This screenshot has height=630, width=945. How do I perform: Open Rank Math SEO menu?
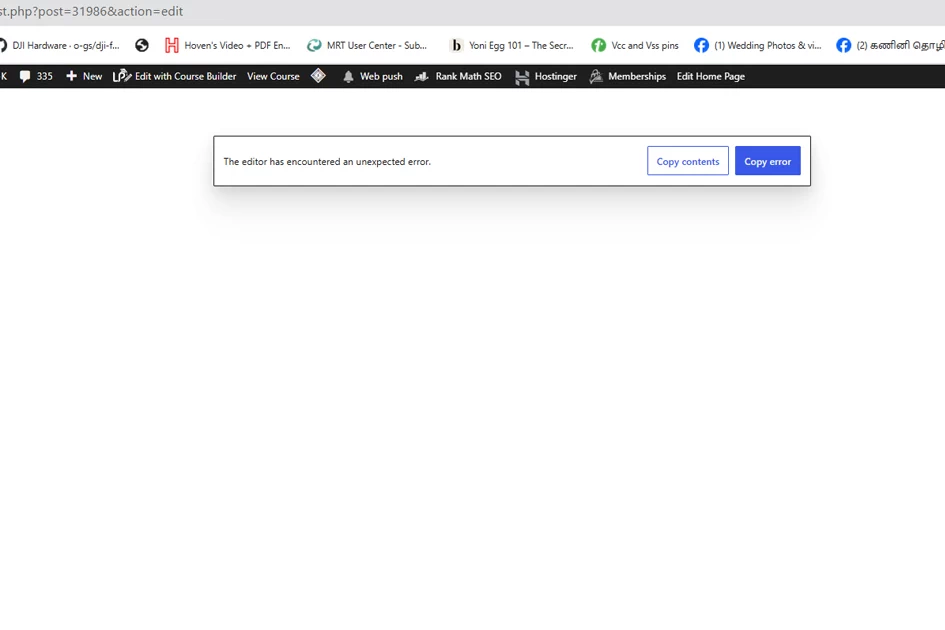point(458,77)
